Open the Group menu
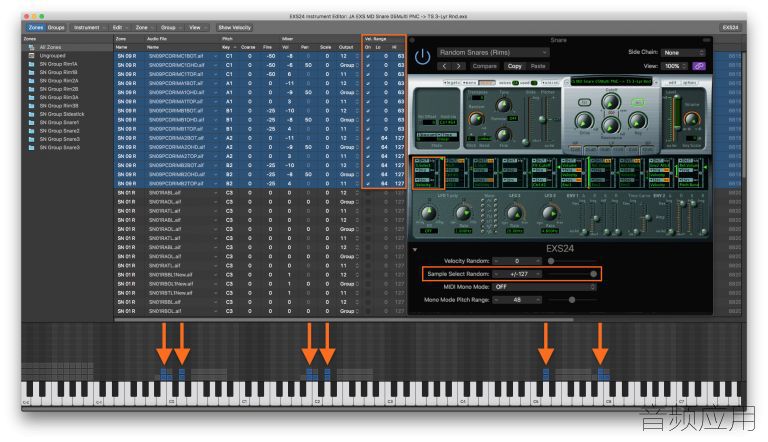 [x=170, y=27]
